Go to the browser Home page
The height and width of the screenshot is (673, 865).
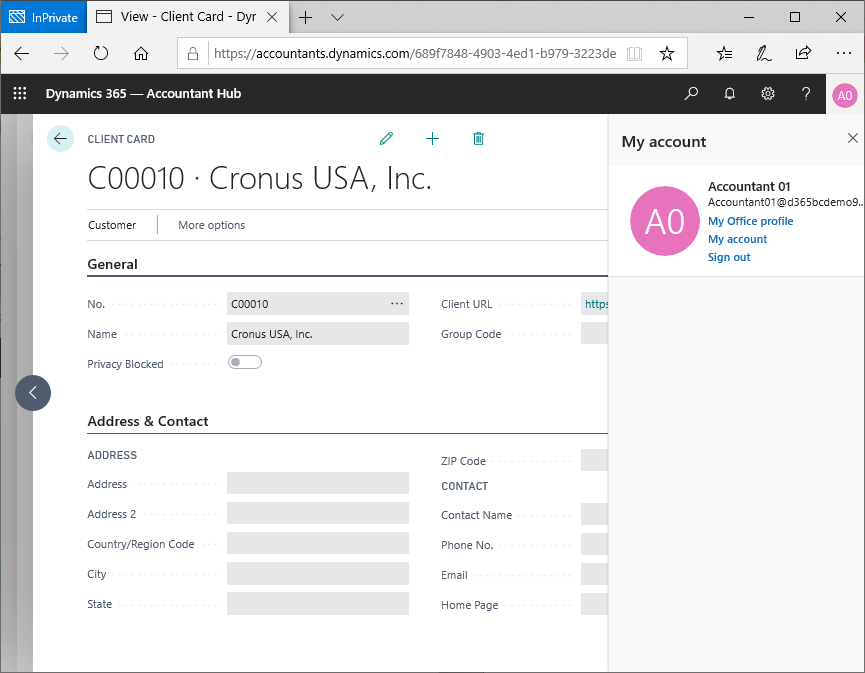tap(141, 54)
